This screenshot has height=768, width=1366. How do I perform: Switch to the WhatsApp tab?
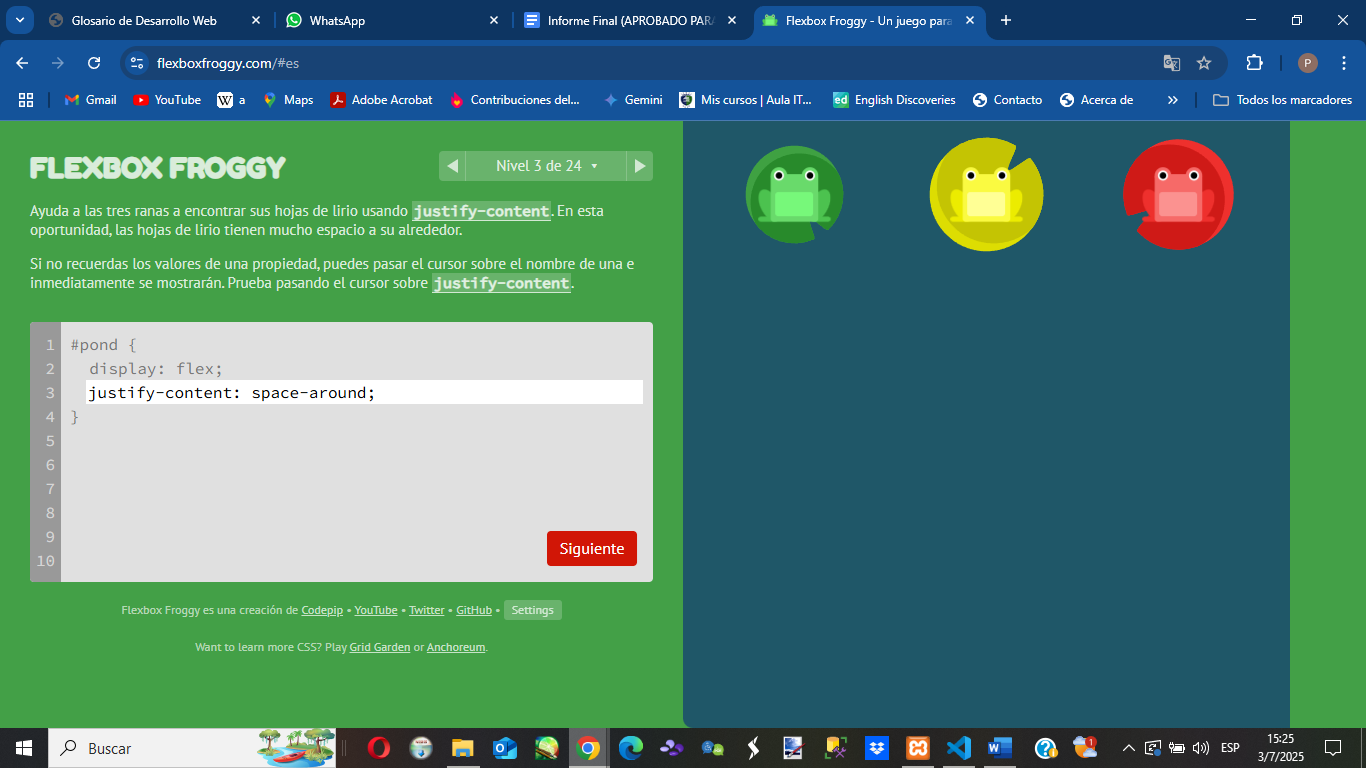tap(380, 20)
